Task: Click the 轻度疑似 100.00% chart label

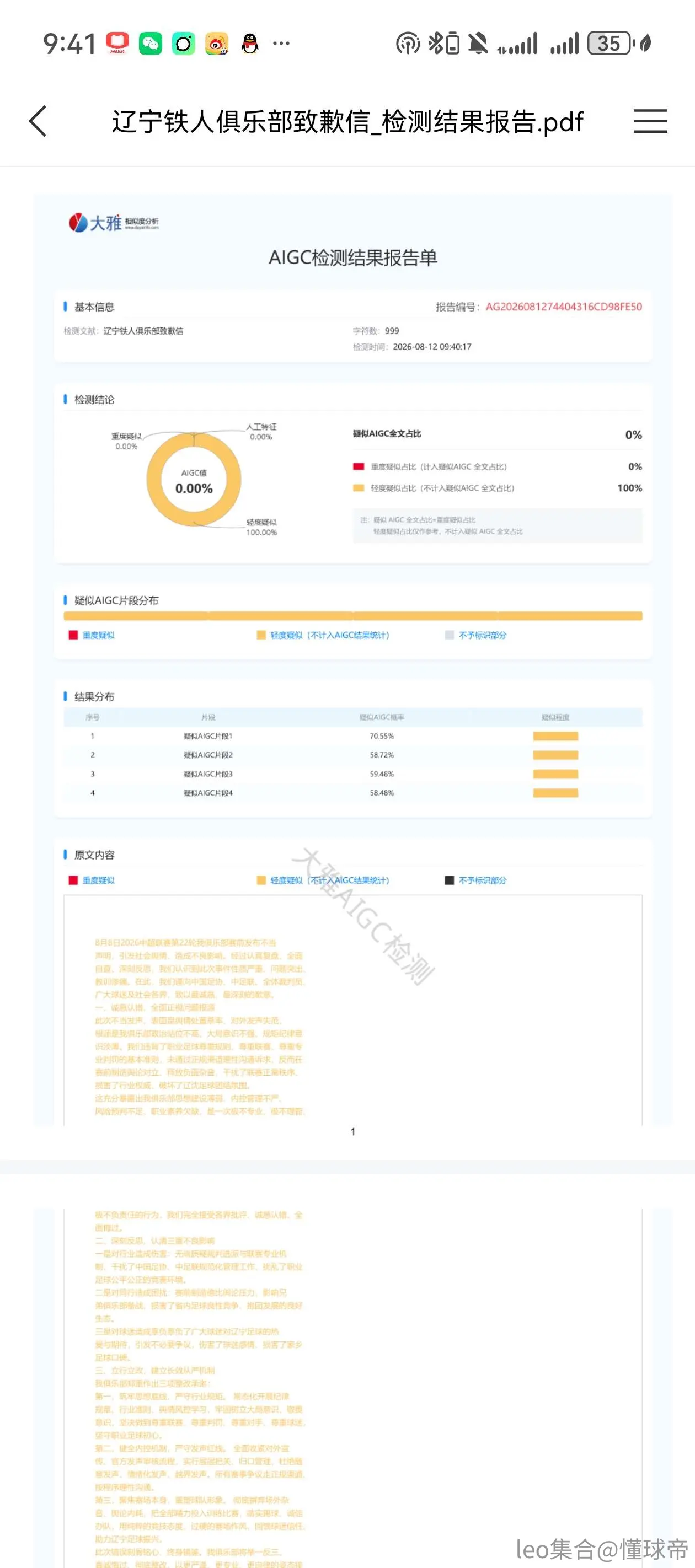Action: (261, 527)
